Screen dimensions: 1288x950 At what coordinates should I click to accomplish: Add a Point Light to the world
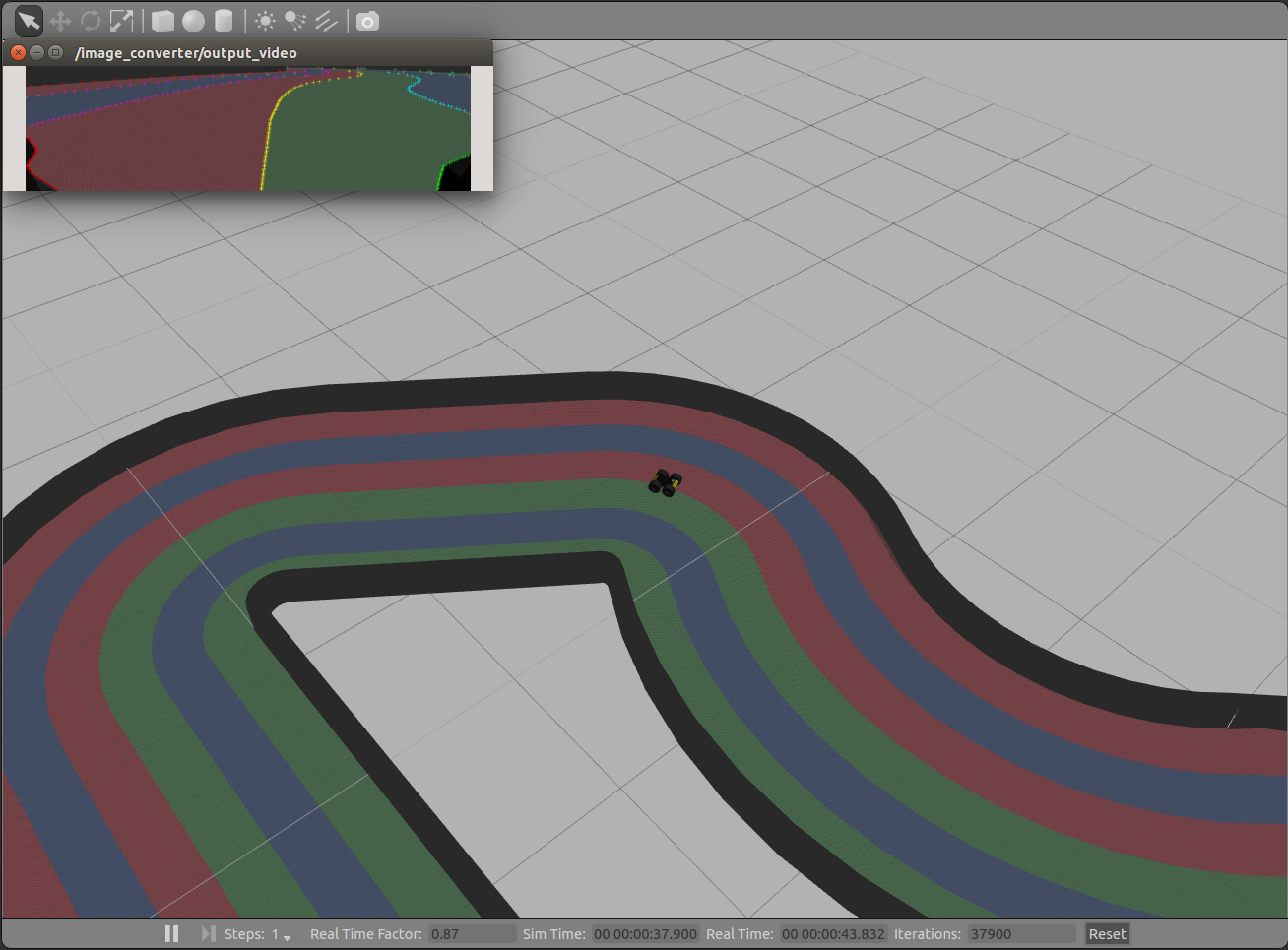(264, 21)
